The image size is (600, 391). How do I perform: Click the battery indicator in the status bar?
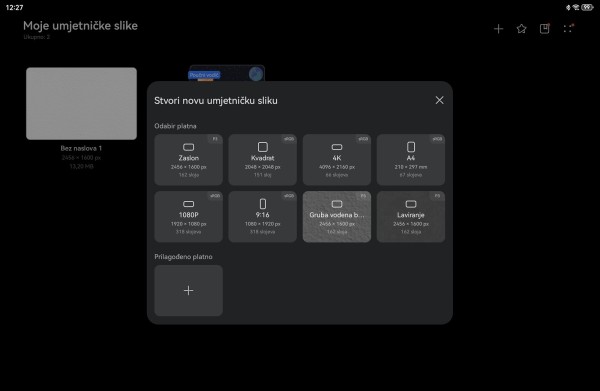click(587, 7)
